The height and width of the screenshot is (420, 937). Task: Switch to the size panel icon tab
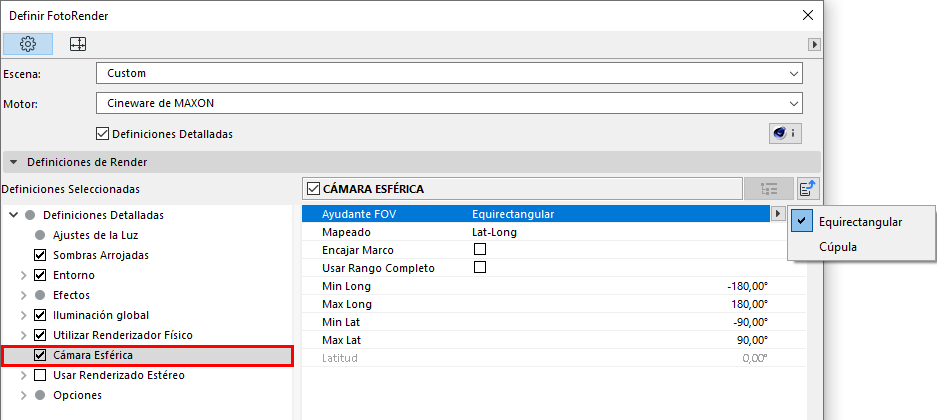(x=78, y=44)
